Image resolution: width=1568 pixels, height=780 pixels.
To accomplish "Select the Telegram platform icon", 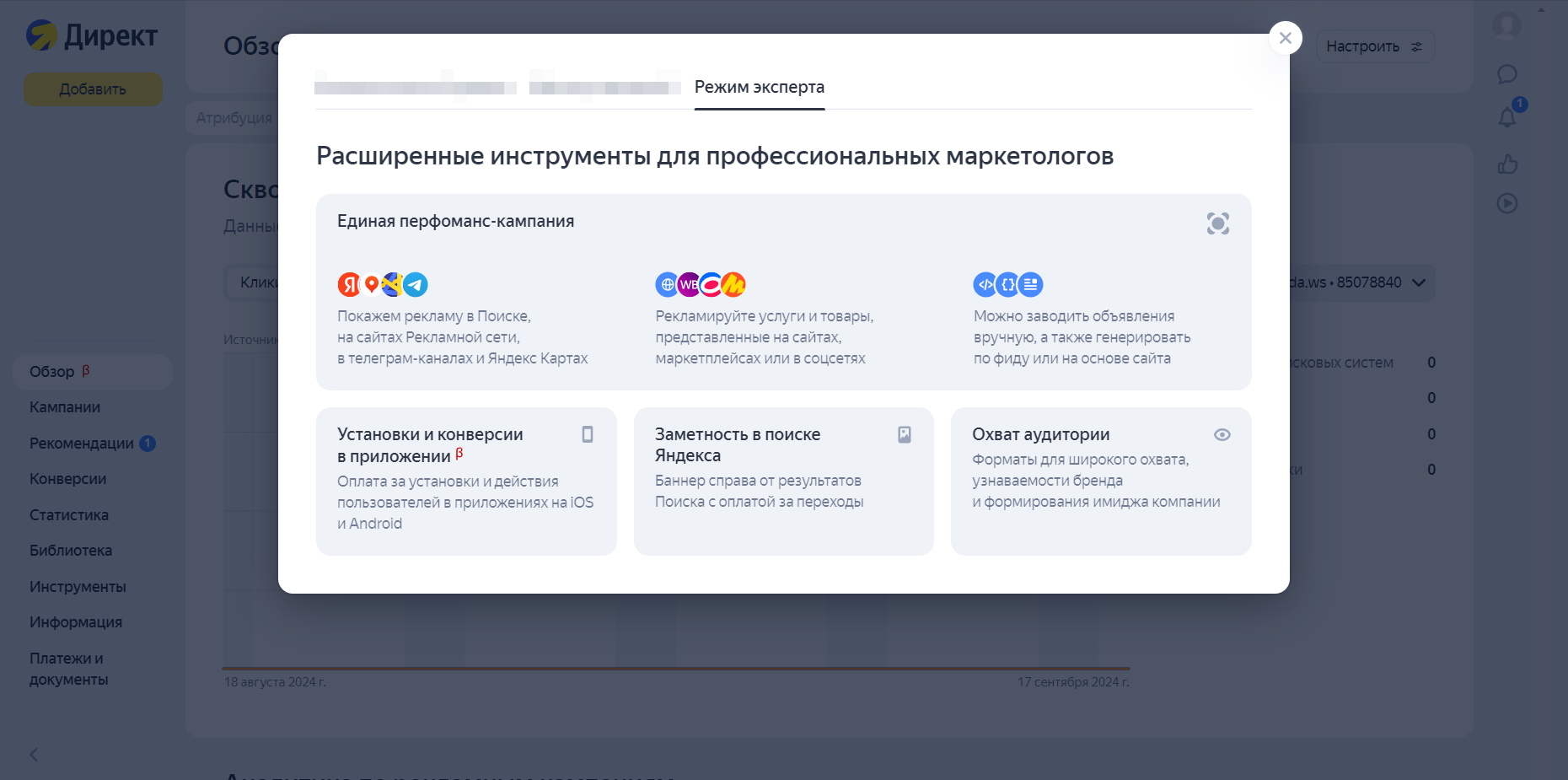I will [416, 285].
